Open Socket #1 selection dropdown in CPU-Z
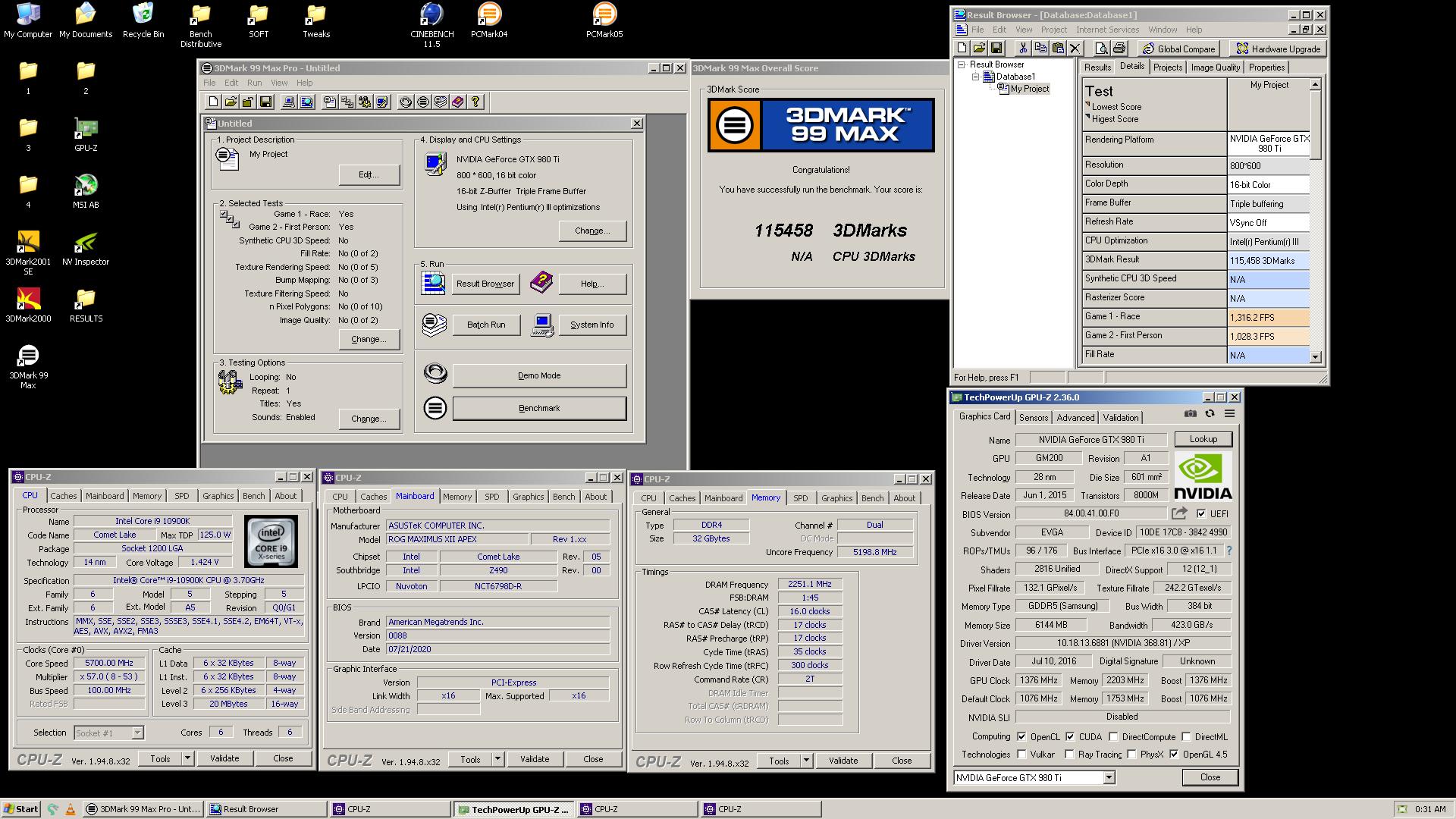Screen dimensions: 1456x819 (x=137, y=733)
